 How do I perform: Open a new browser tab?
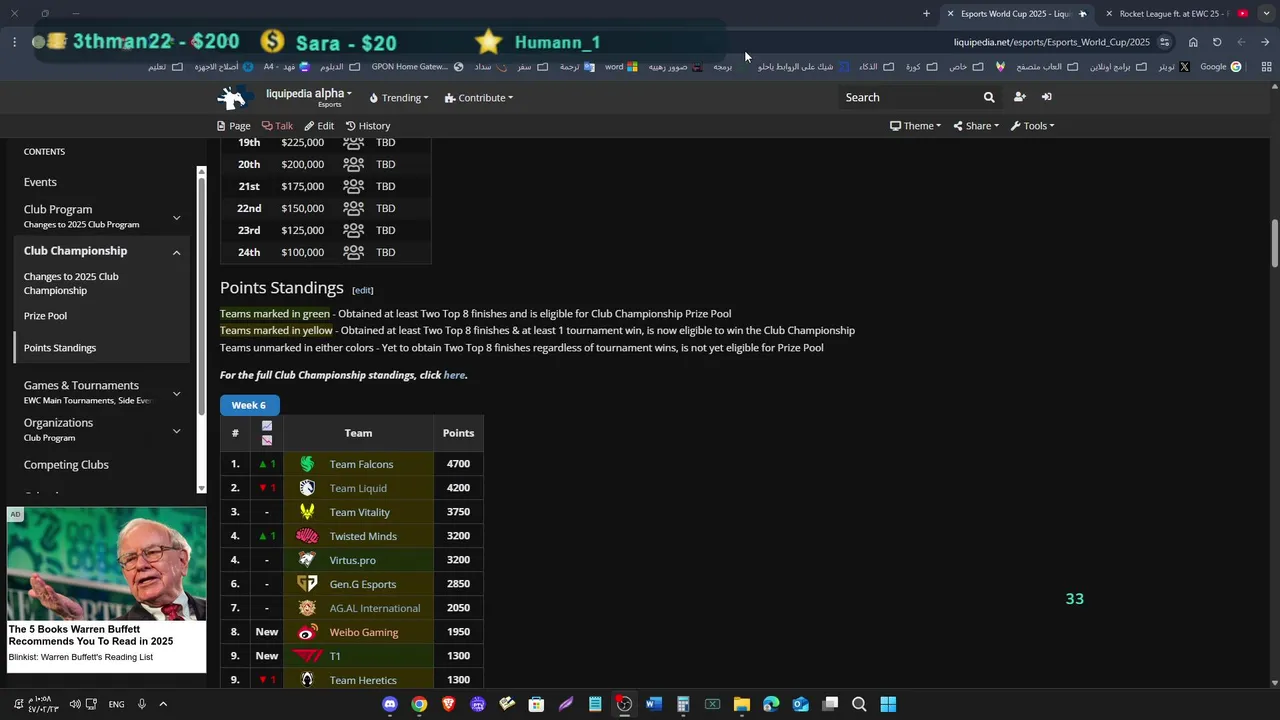coord(926,14)
